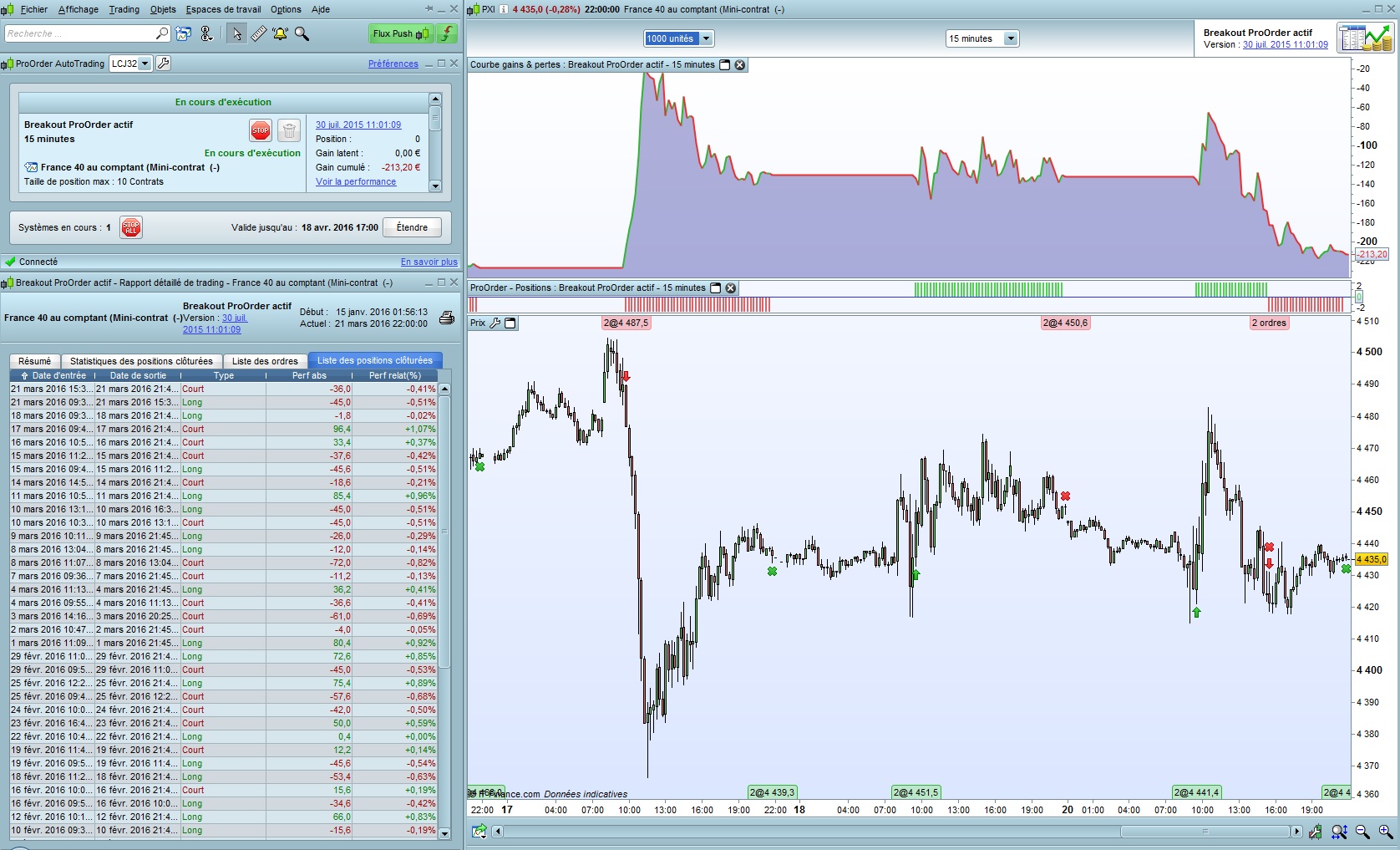Viewport: 1400px width, 850px height.
Task: Click the chart scrollbar right arrow
Action: [1296, 831]
